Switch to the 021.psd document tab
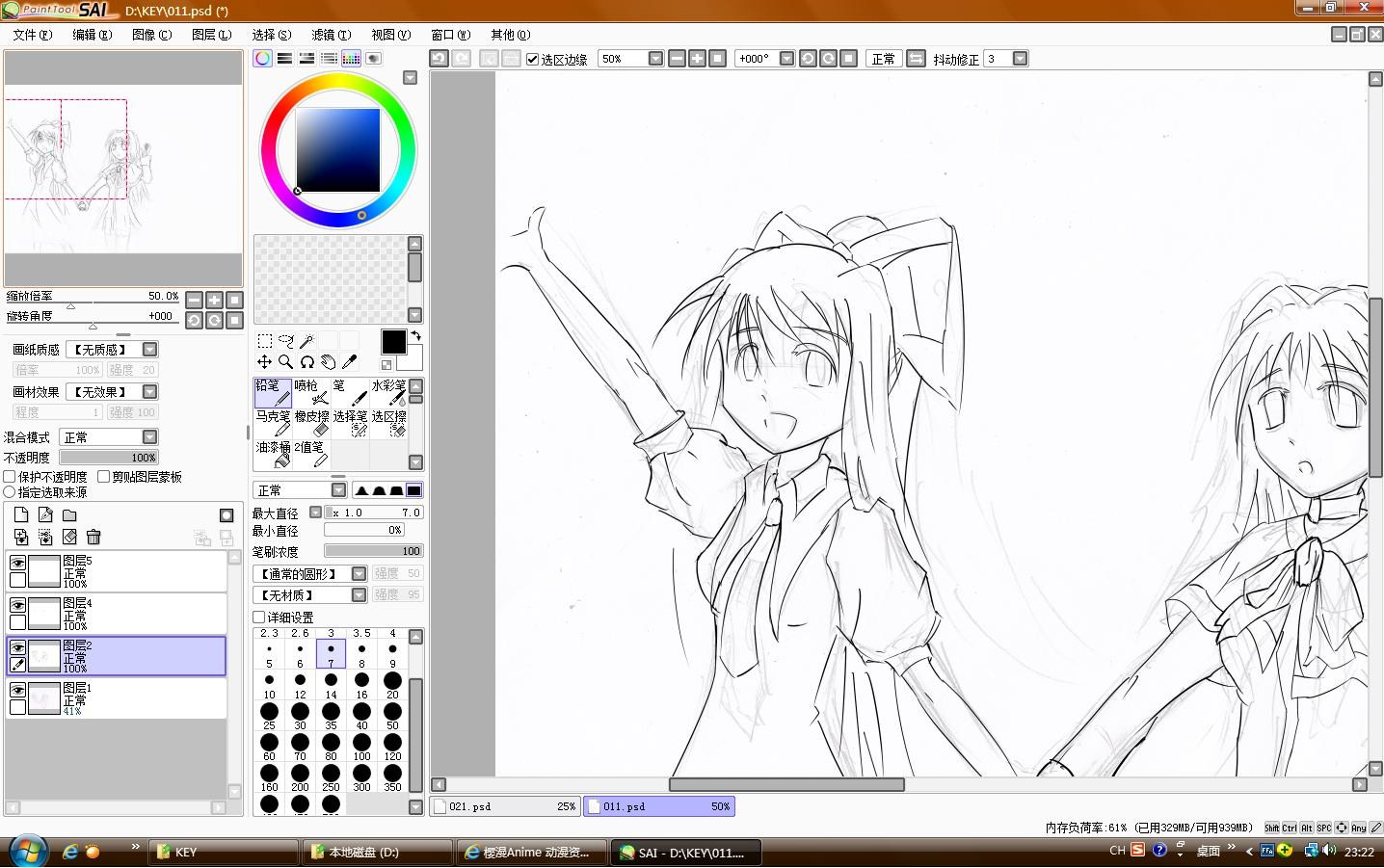This screenshot has height=868, width=1384. pos(505,806)
